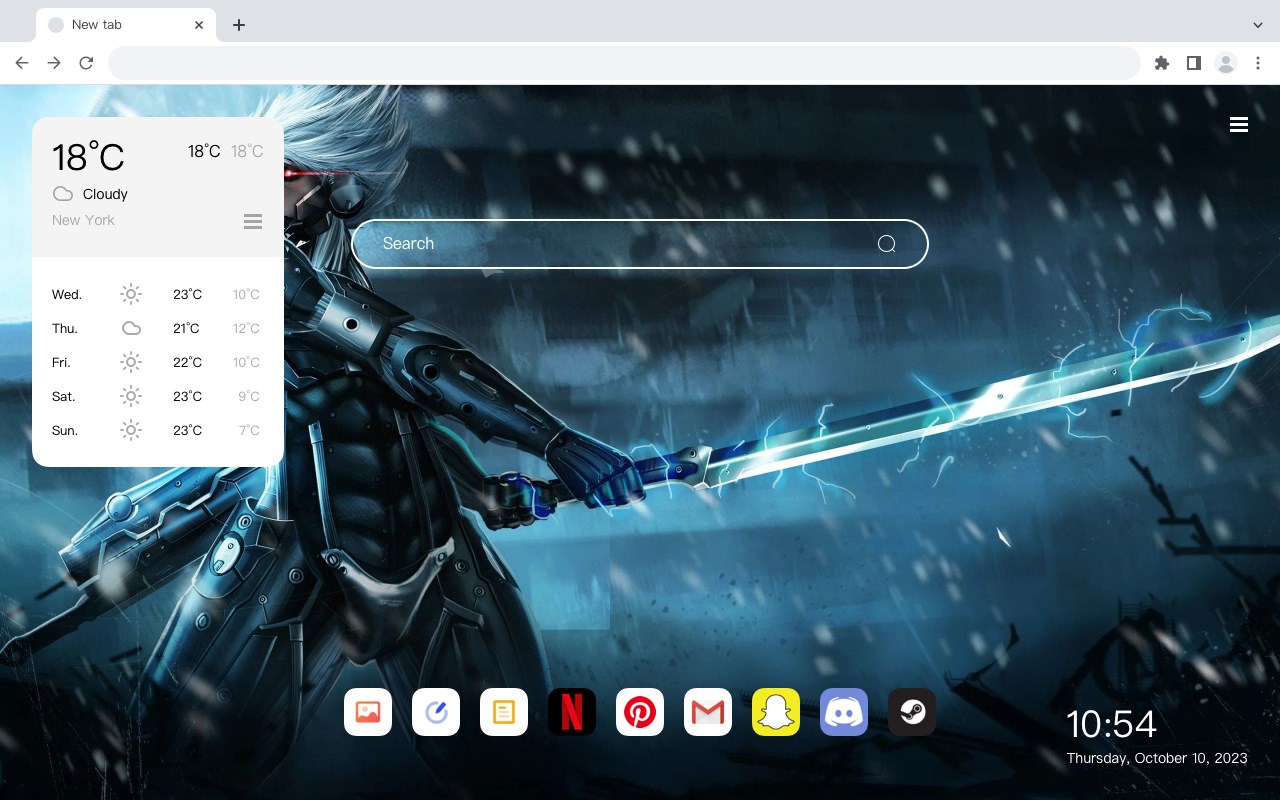Click Thursday's 12°C low temperature
This screenshot has width=1280, height=800.
point(247,328)
